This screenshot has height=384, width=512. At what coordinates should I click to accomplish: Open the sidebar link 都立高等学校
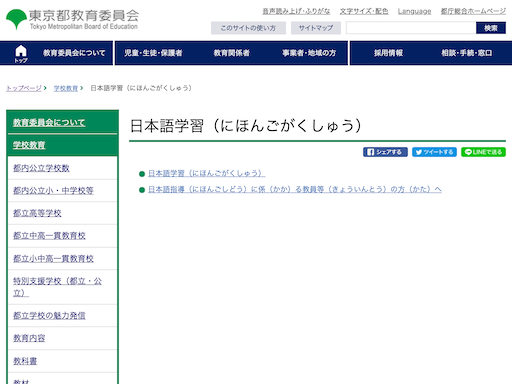(37, 213)
